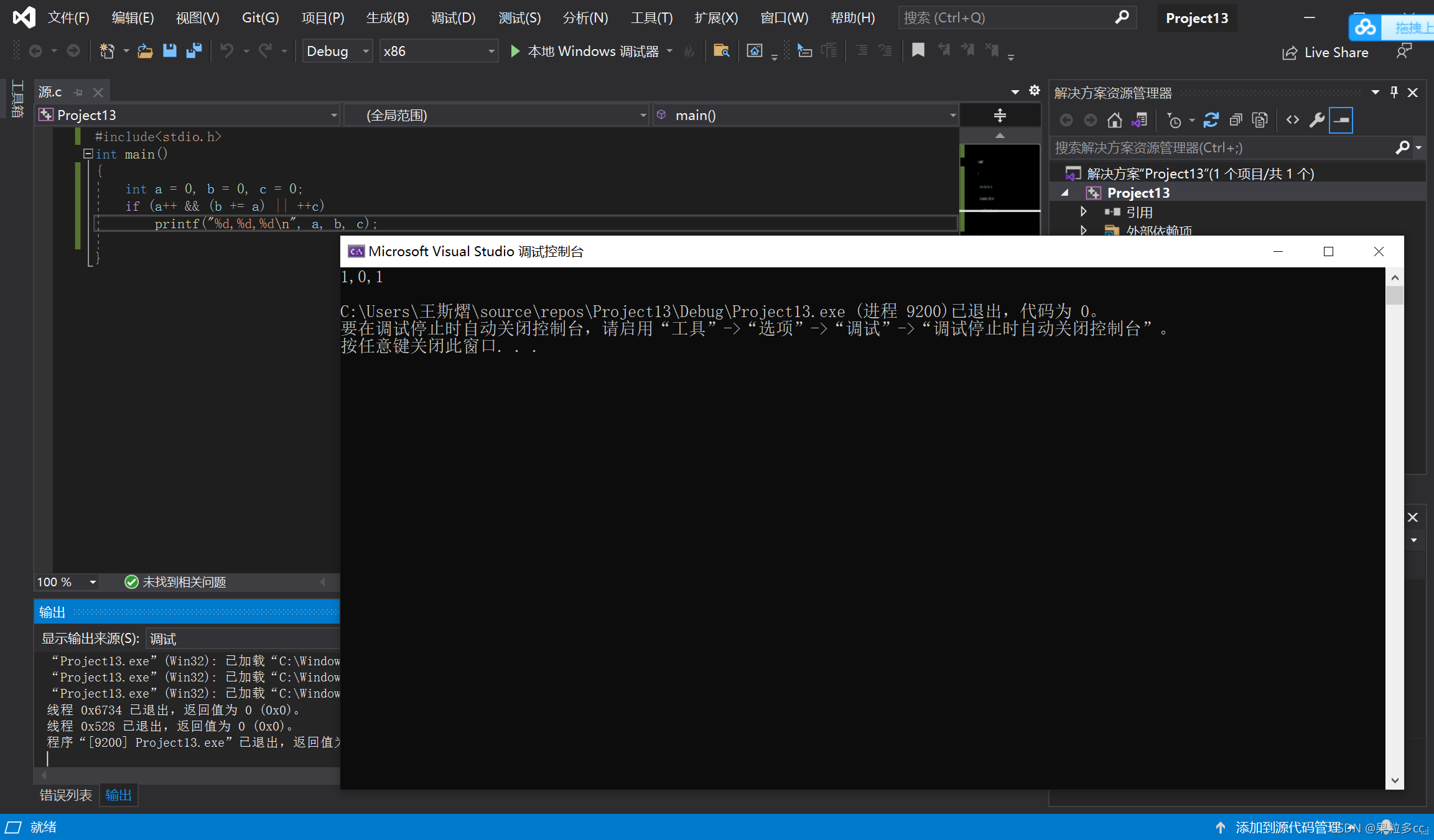Click the pin icon on 源.c tab
Viewport: 1434px width, 840px height.
(x=78, y=92)
